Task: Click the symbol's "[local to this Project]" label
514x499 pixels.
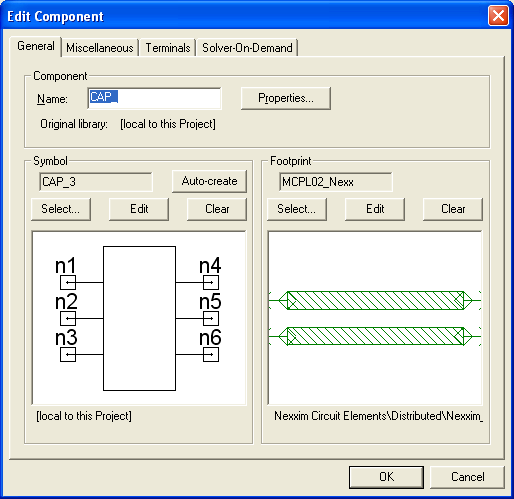Action: click(x=84, y=416)
